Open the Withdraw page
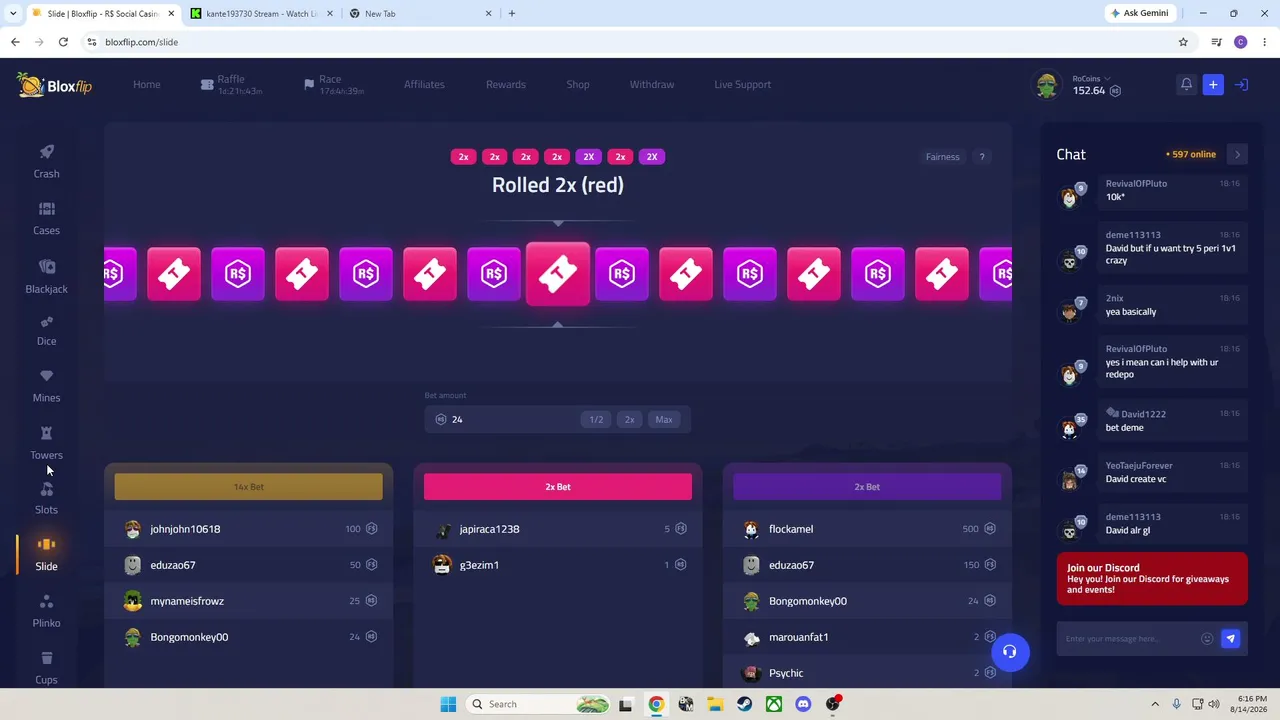Viewport: 1280px width, 720px height. (x=652, y=85)
